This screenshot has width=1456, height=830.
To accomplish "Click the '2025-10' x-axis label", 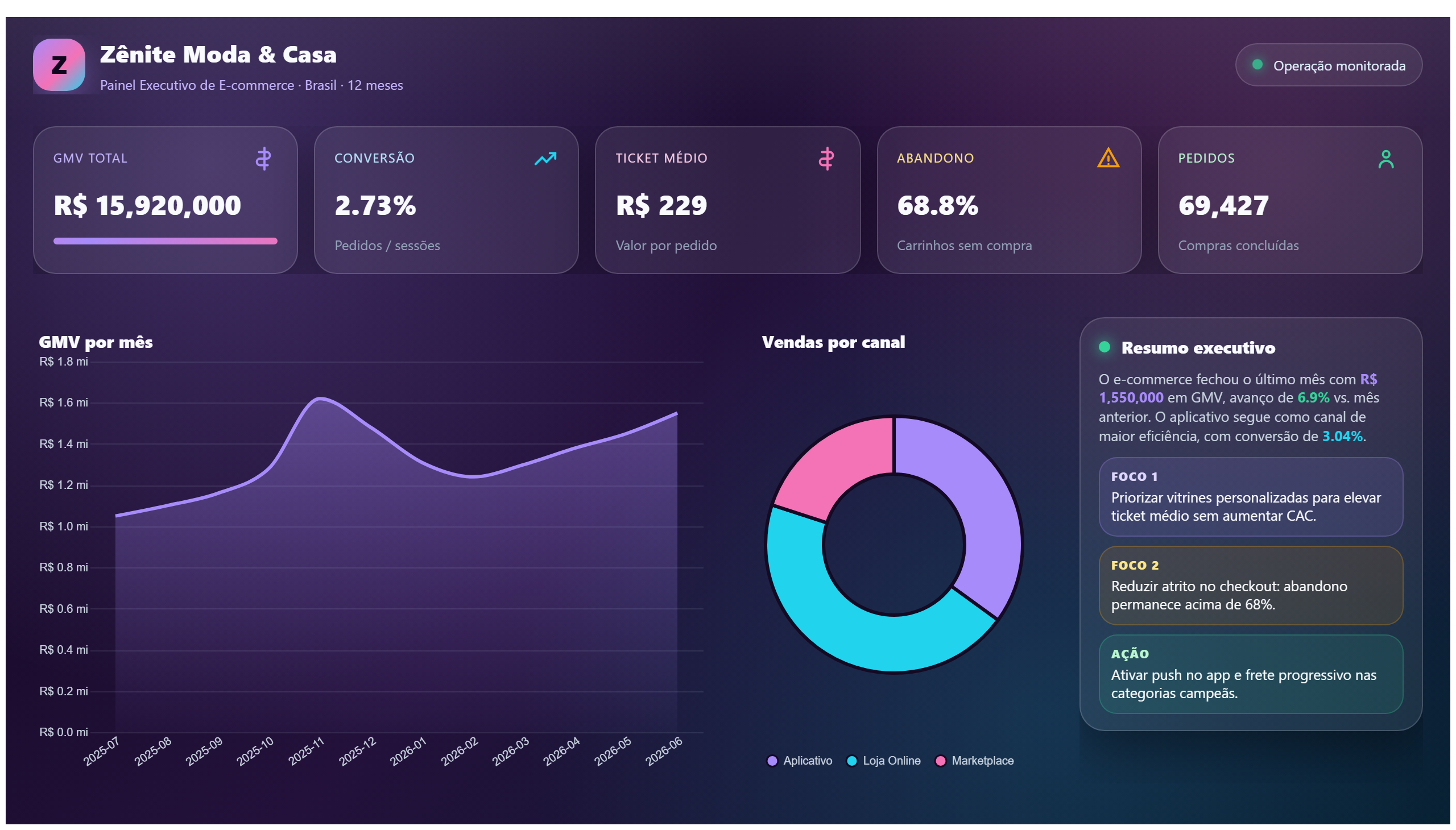I will click(x=255, y=752).
